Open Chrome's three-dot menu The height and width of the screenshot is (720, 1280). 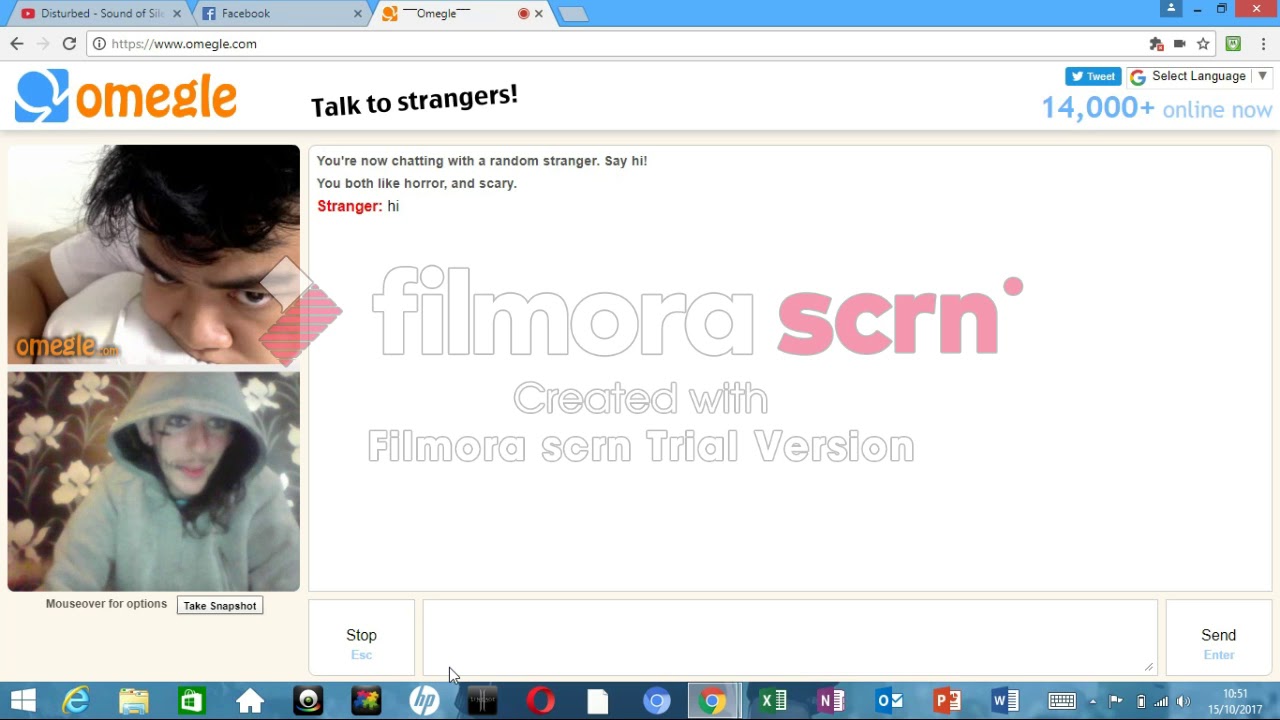coord(1264,44)
